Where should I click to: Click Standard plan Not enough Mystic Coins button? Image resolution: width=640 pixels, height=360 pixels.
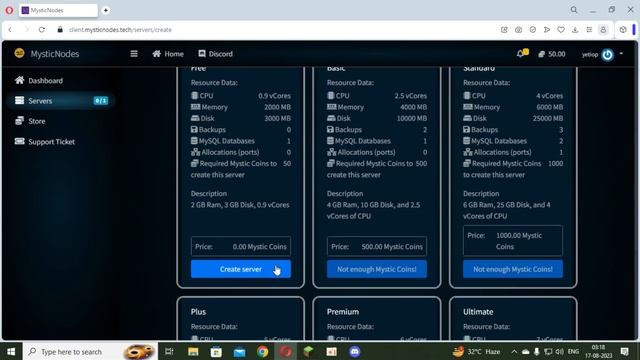point(513,269)
